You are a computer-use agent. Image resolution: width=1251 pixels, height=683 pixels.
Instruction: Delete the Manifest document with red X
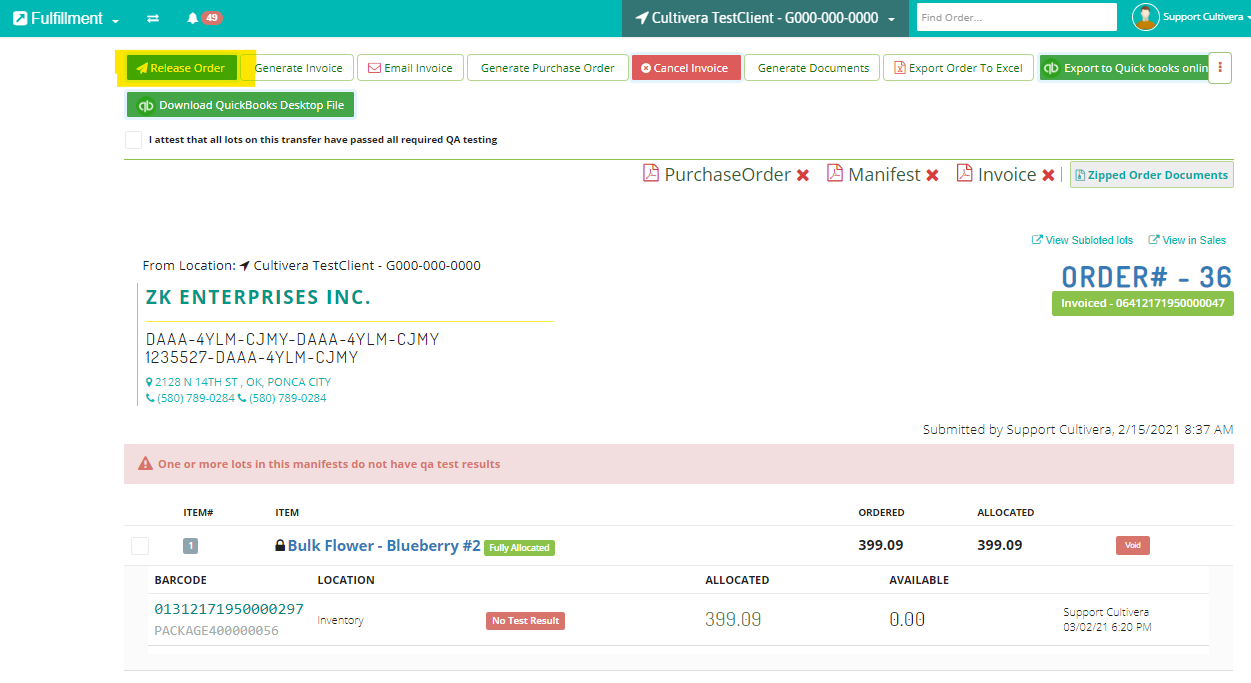pos(932,175)
